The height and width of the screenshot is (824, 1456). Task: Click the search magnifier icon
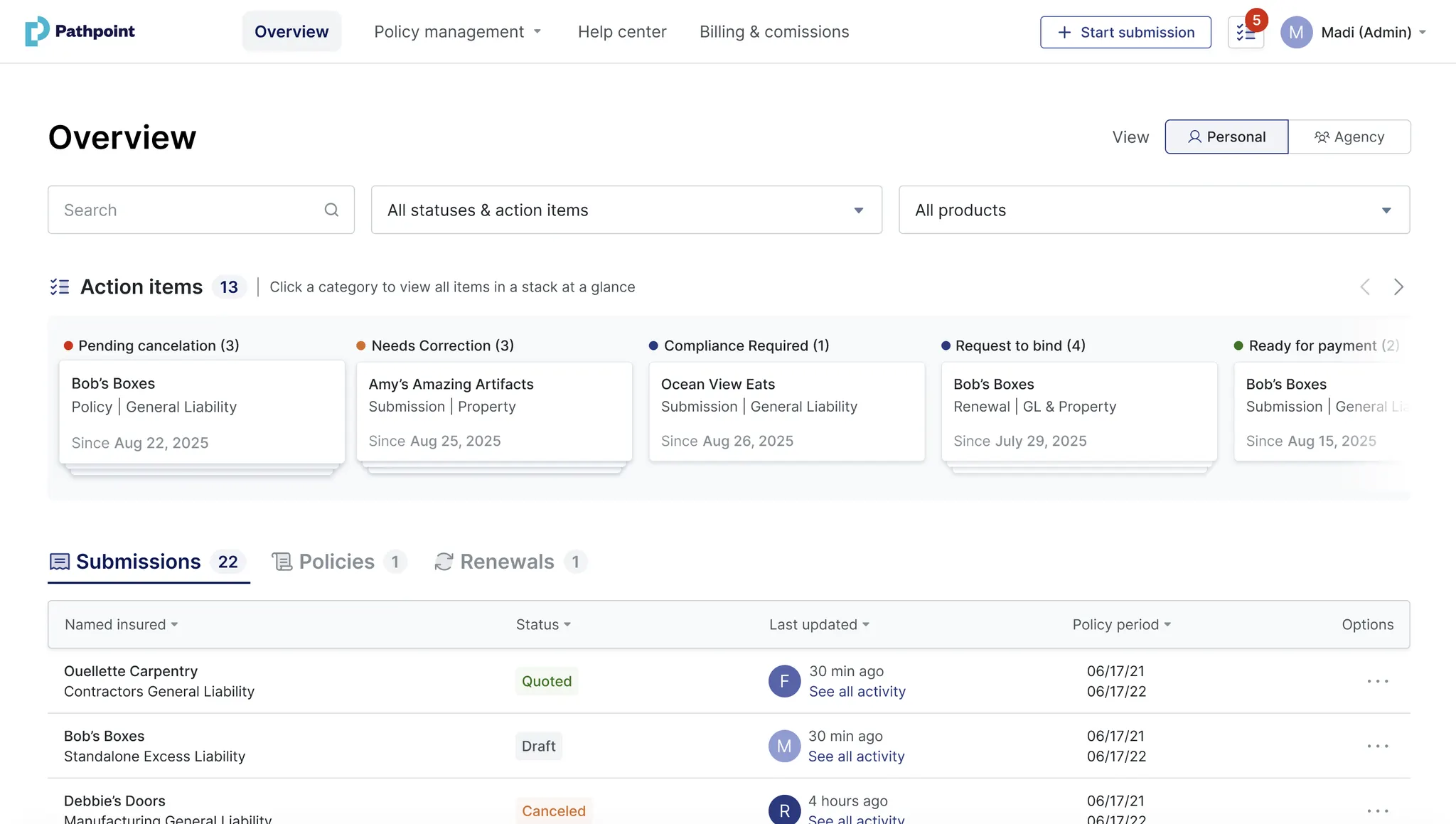(x=331, y=210)
